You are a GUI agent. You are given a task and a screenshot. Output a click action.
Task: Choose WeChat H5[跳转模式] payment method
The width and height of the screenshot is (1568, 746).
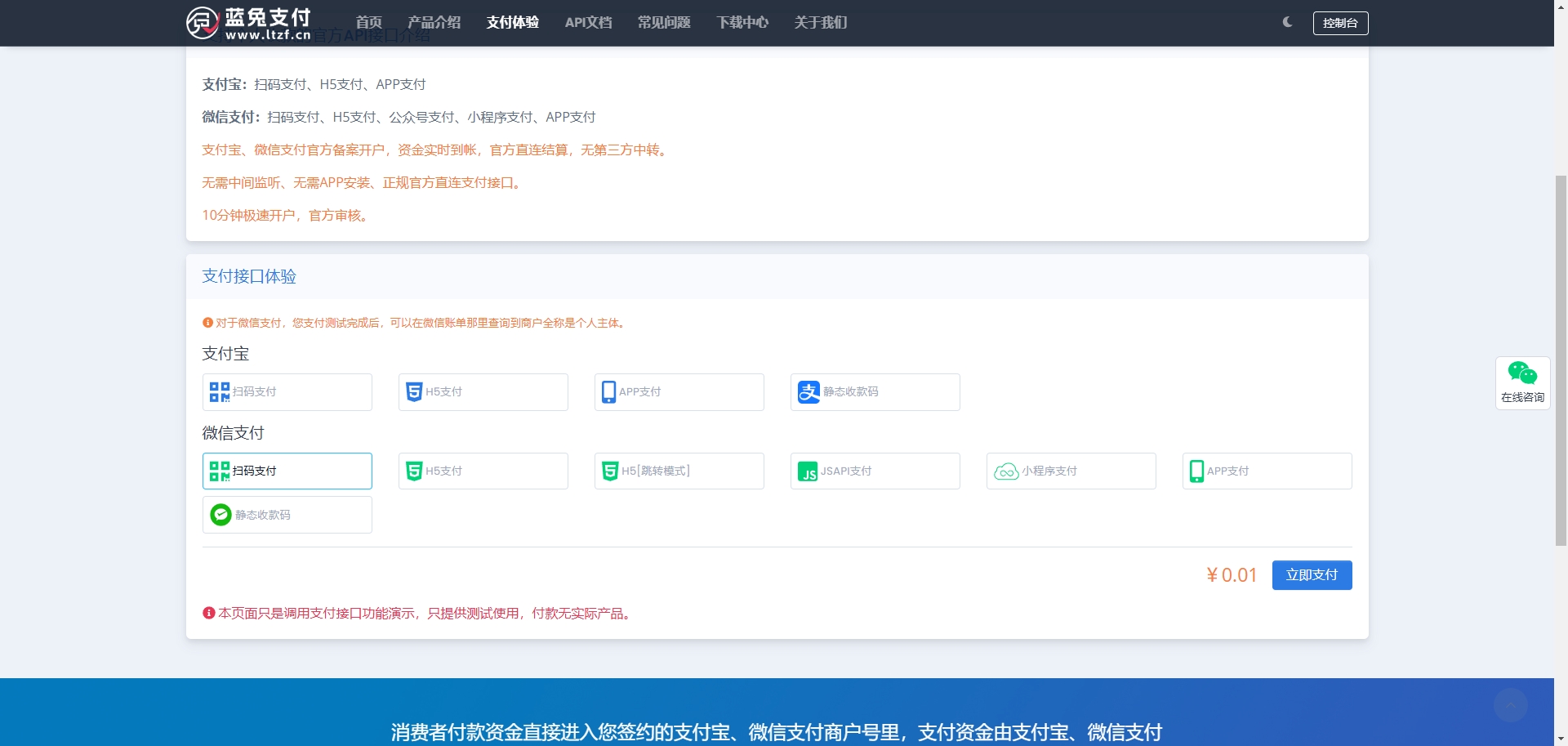pyautogui.click(x=679, y=471)
